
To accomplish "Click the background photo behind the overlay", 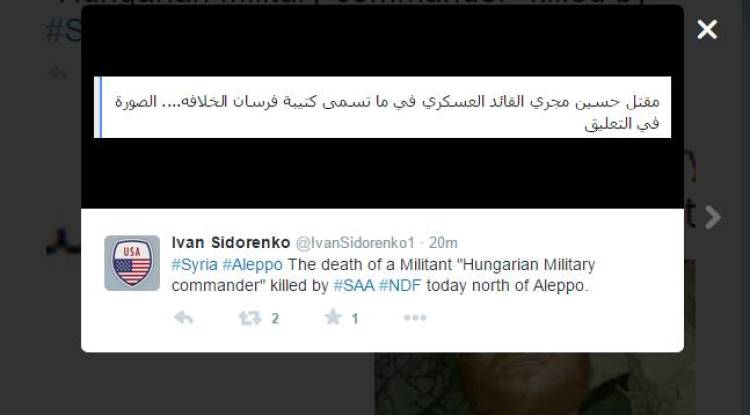I will tap(535, 384).
